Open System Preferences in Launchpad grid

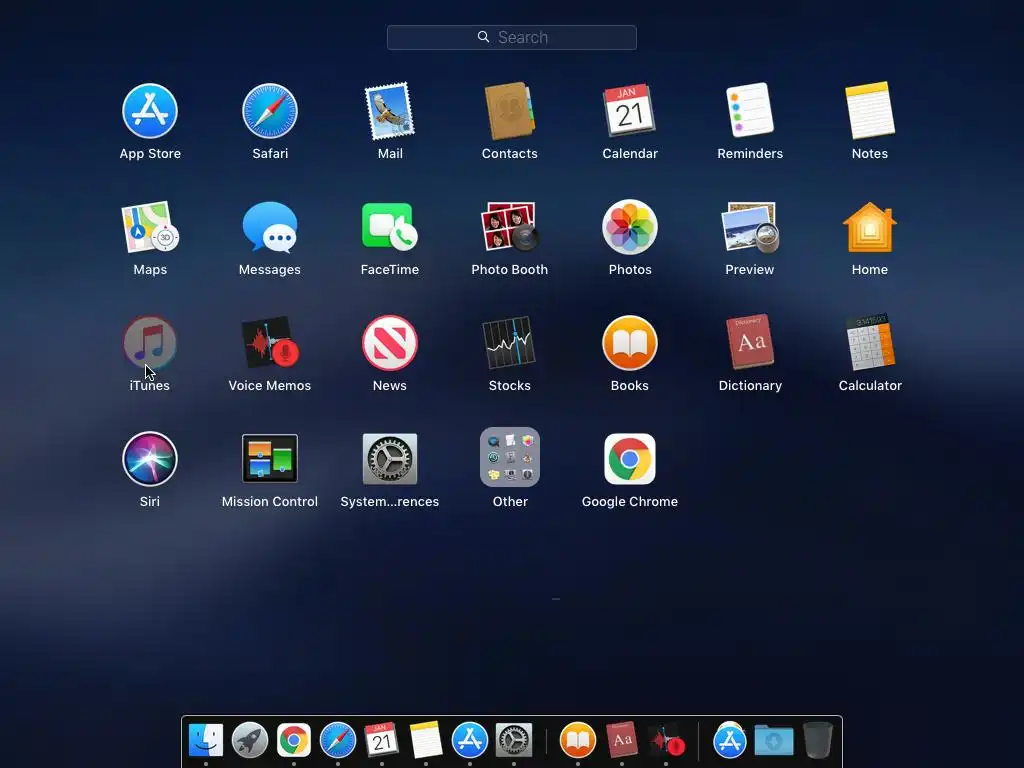(x=390, y=458)
